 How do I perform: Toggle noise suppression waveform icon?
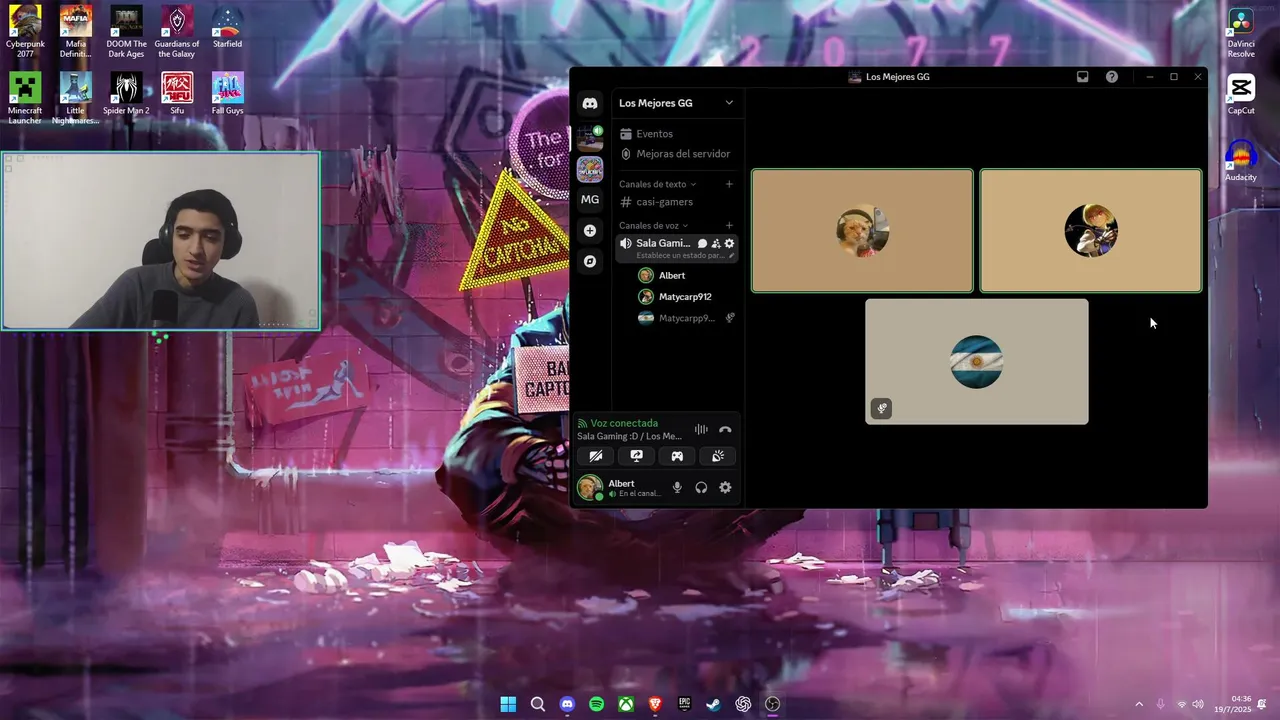pyautogui.click(x=701, y=429)
